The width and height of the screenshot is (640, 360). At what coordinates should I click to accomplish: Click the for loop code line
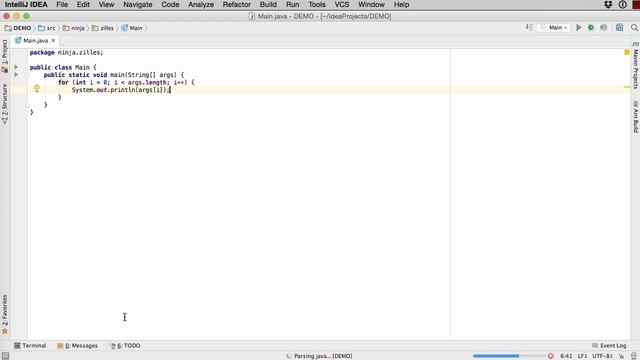point(126,82)
